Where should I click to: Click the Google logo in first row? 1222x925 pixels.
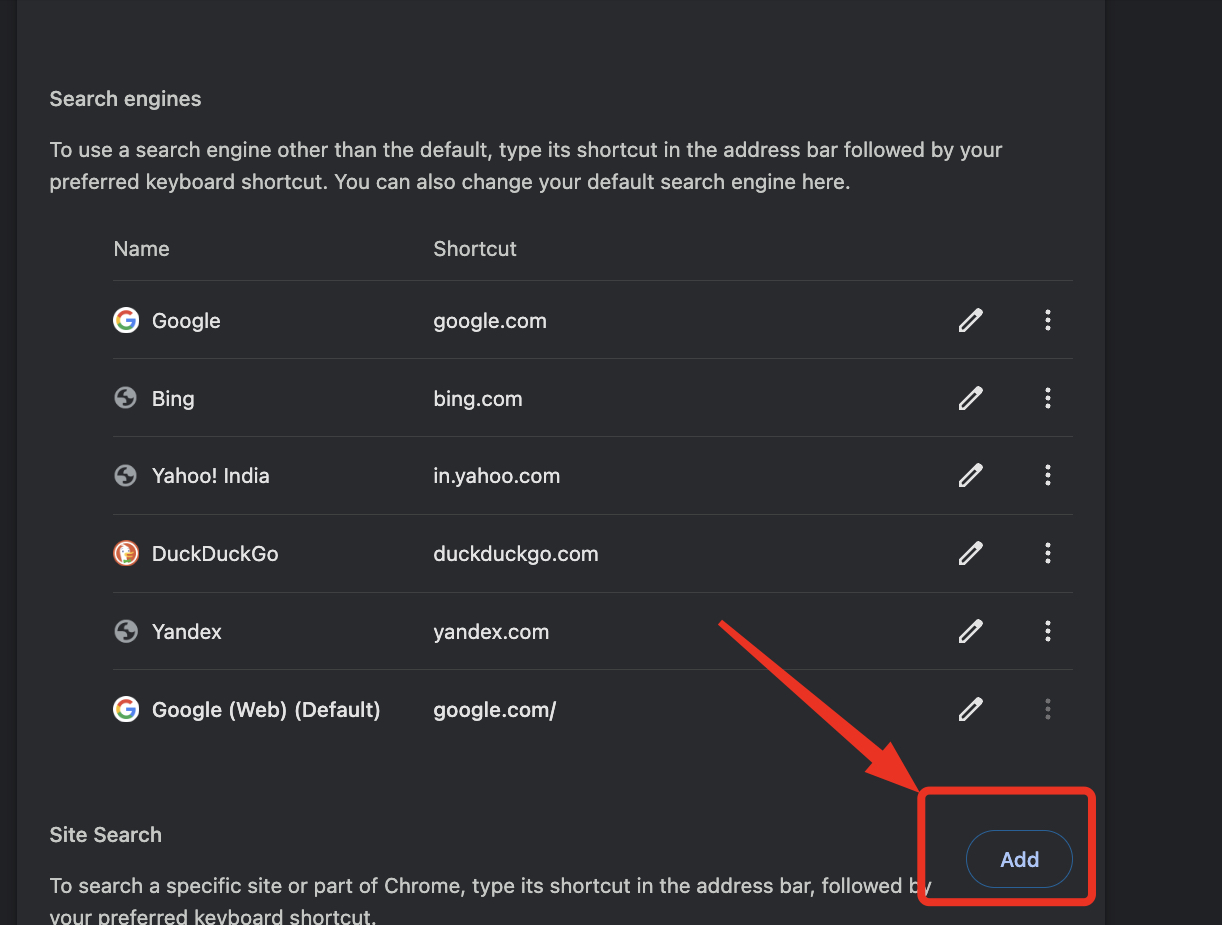pyautogui.click(x=126, y=320)
